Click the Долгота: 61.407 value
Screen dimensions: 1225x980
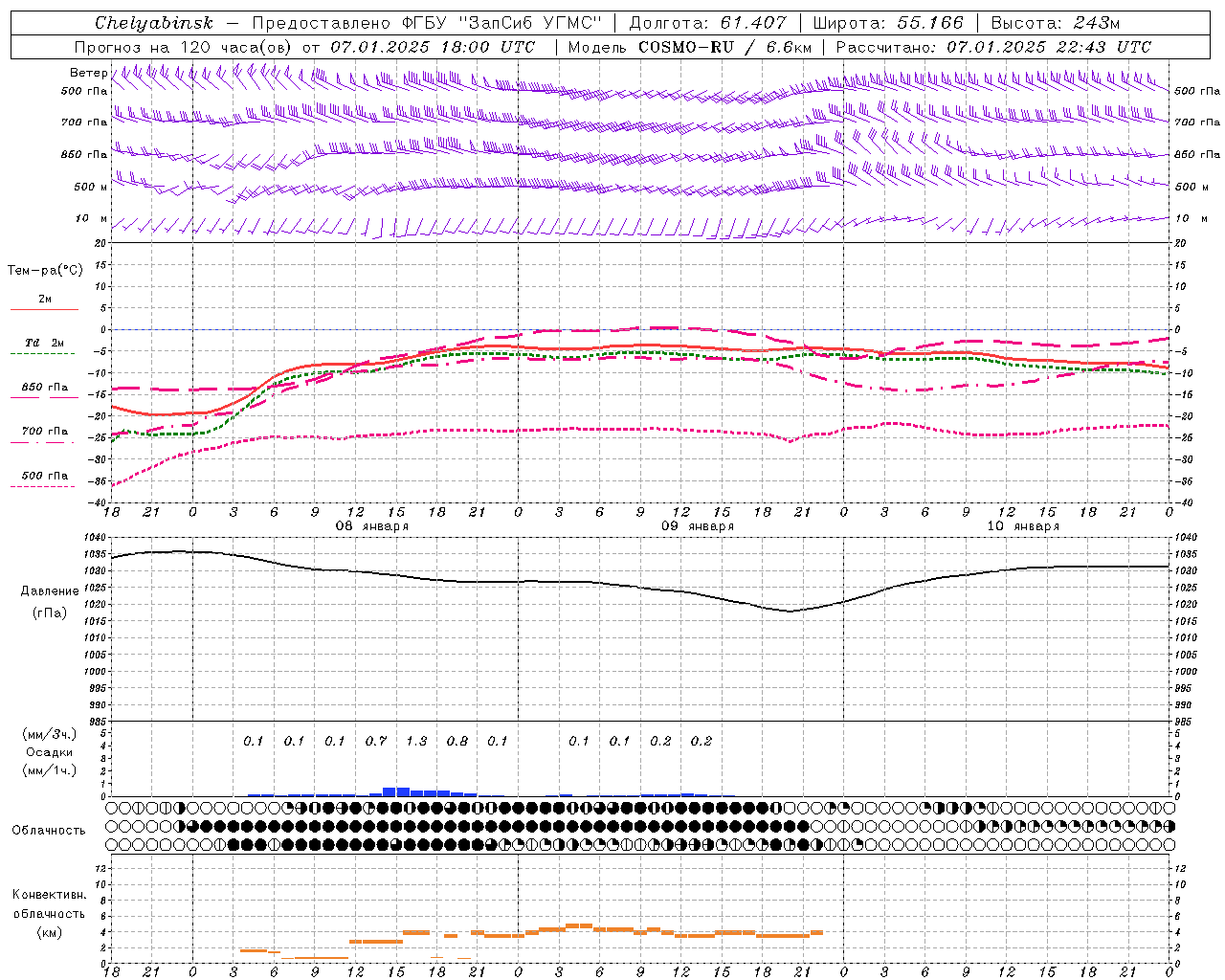coord(707,23)
